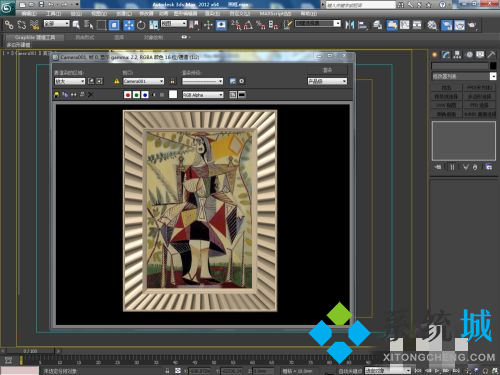Open Rendered Frame Window icon in main toolbar
This screenshot has width=500, height=375.
point(460,25)
